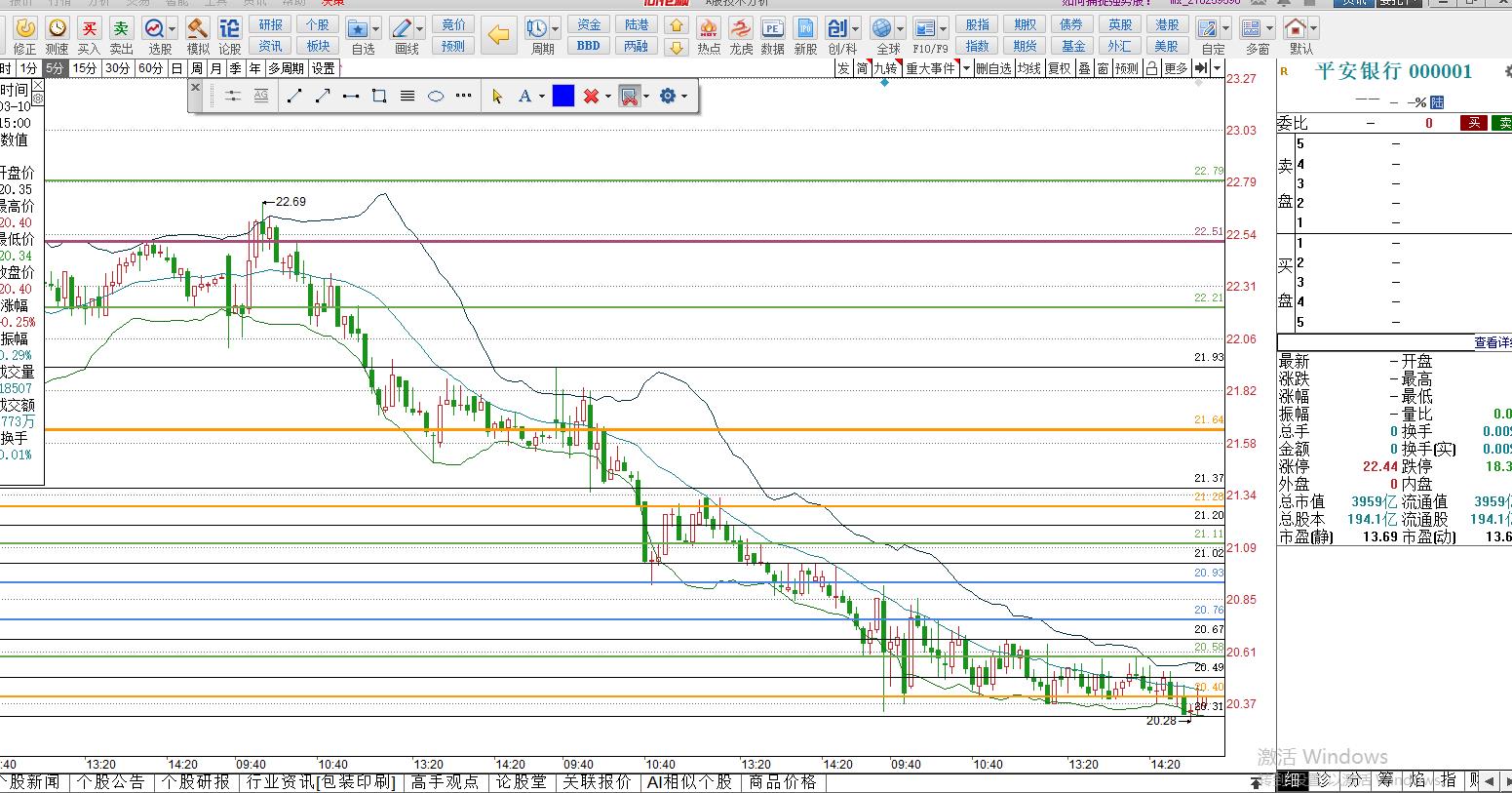Screen dimensions: 1512x793
Task: Toggle the chart lock icon
Action: click(1151, 68)
